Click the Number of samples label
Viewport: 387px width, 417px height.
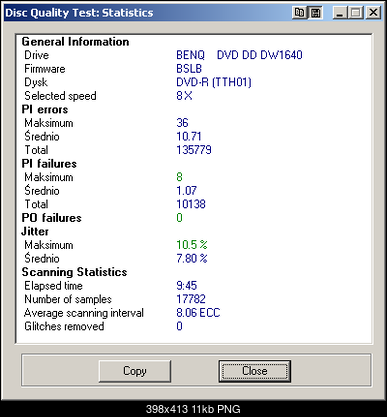click(x=68, y=299)
